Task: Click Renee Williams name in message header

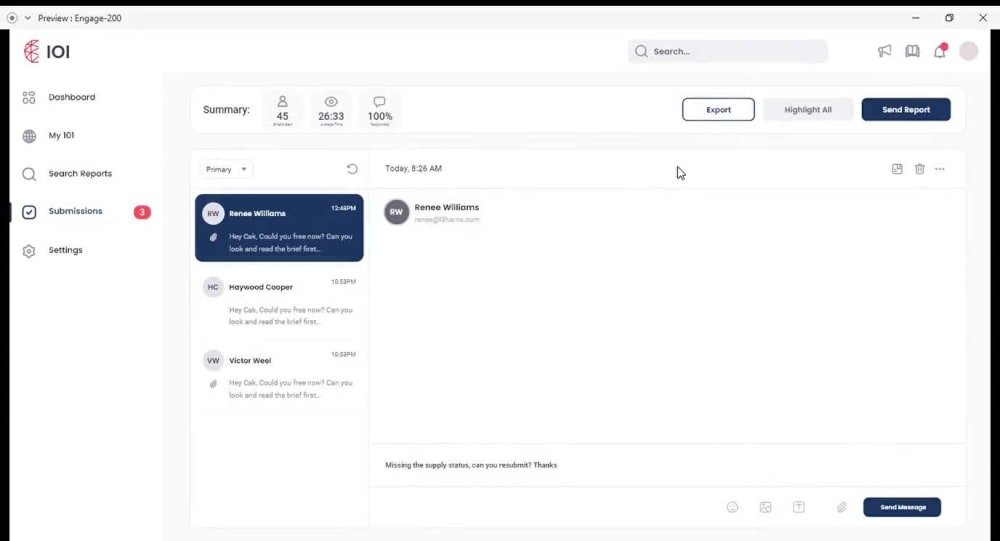Action: [446, 207]
